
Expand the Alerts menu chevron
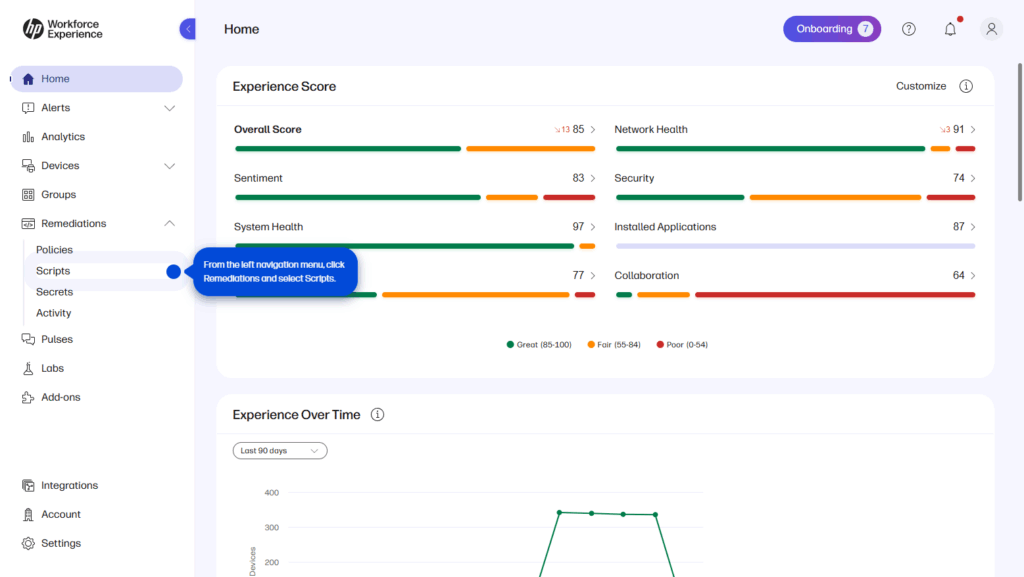coord(169,108)
